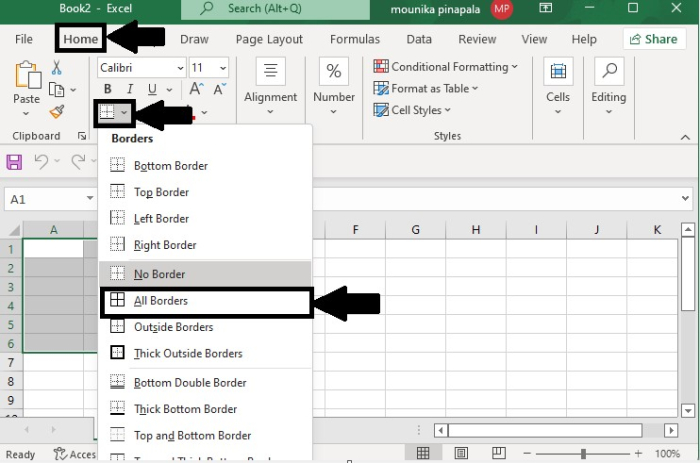This screenshot has width=700, height=463.
Task: Select Right Border option
Action: click(x=204, y=245)
